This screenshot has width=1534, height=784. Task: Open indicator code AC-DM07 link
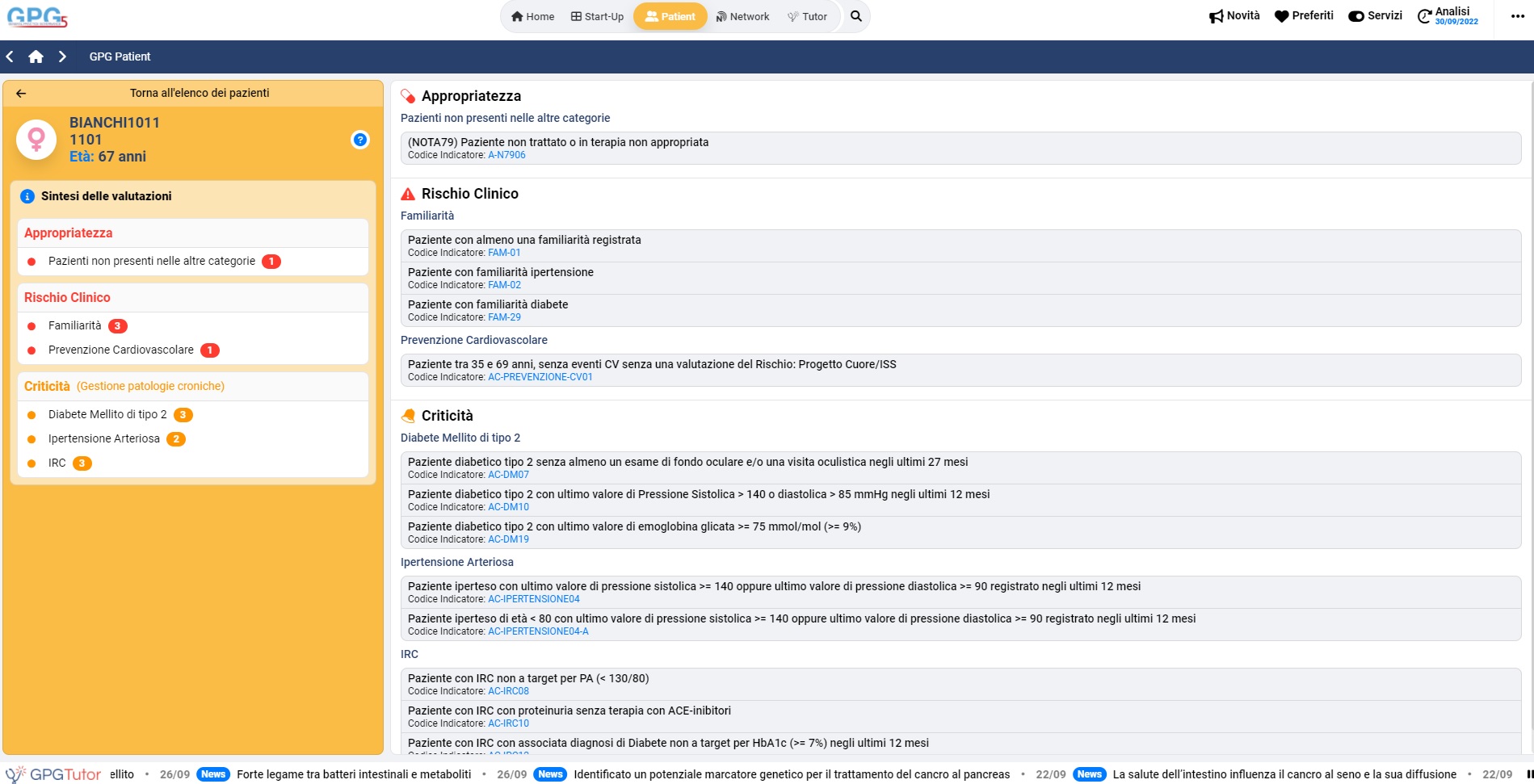(x=508, y=475)
